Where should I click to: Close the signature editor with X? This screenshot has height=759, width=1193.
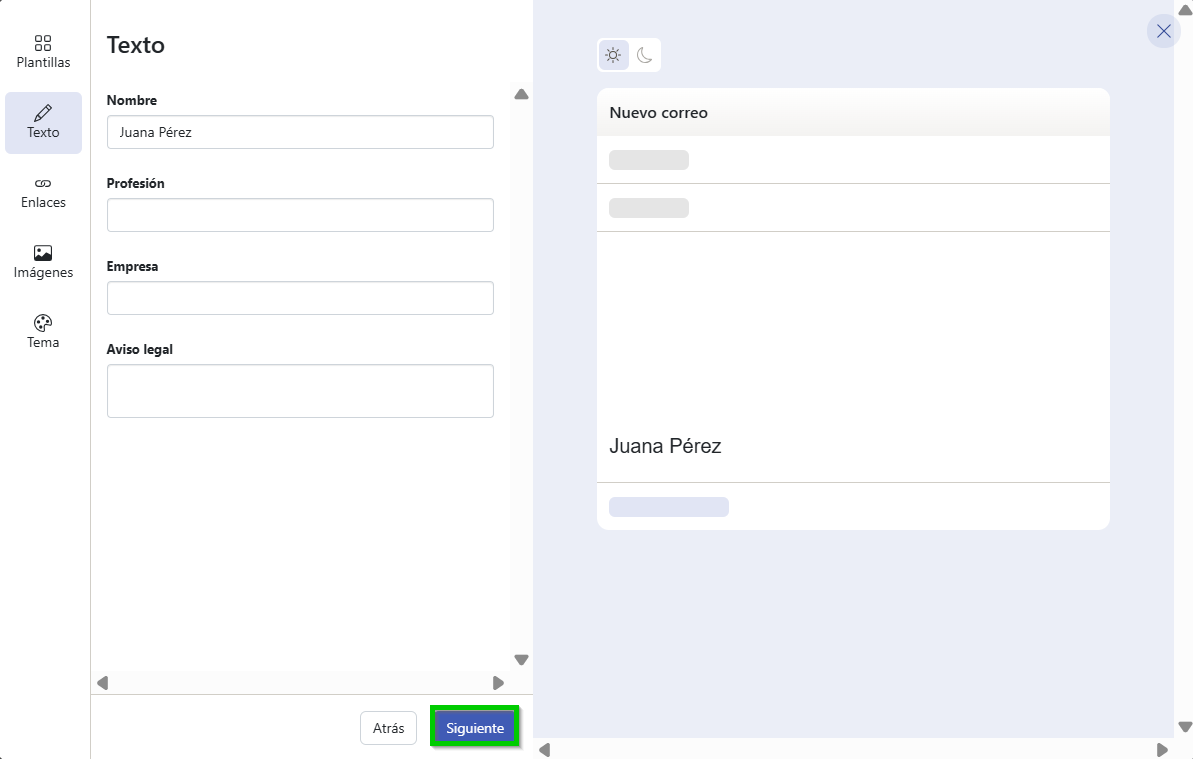coord(1163,31)
